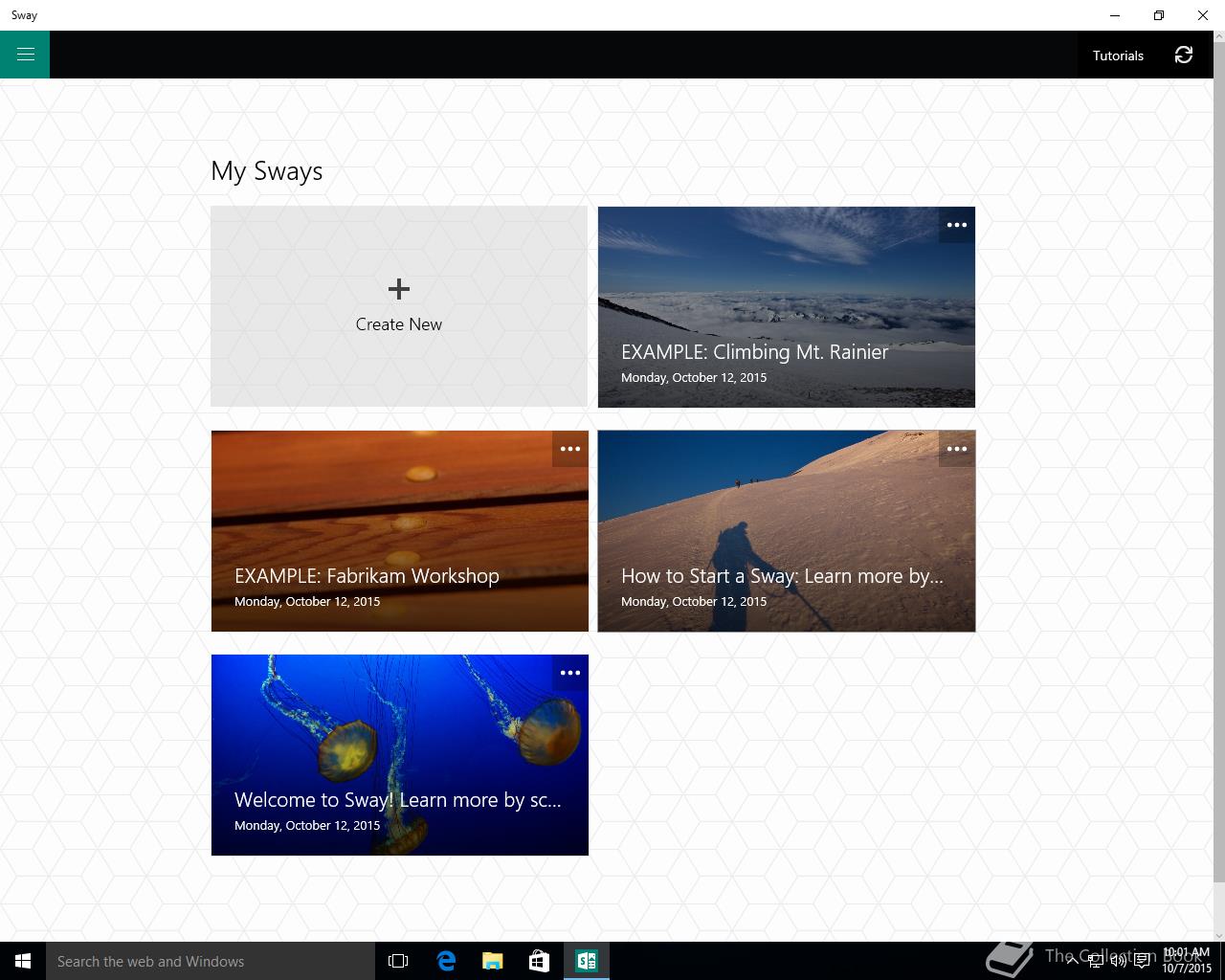The width and height of the screenshot is (1225, 980).
Task: Open options for How to Start a Sway
Action: [x=957, y=449]
